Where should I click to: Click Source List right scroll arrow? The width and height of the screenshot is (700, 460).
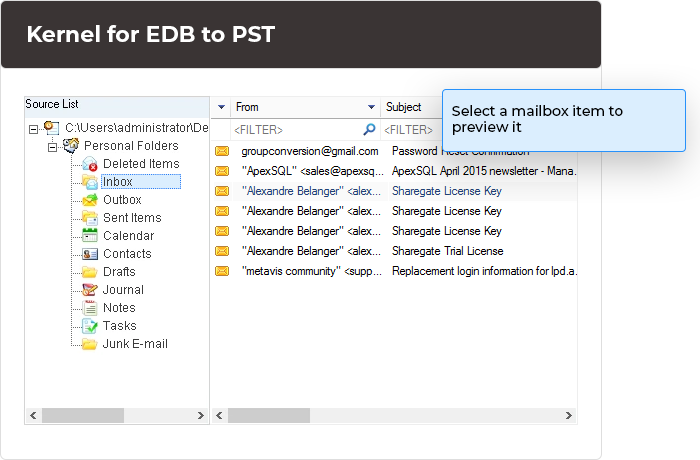[x=201, y=415]
